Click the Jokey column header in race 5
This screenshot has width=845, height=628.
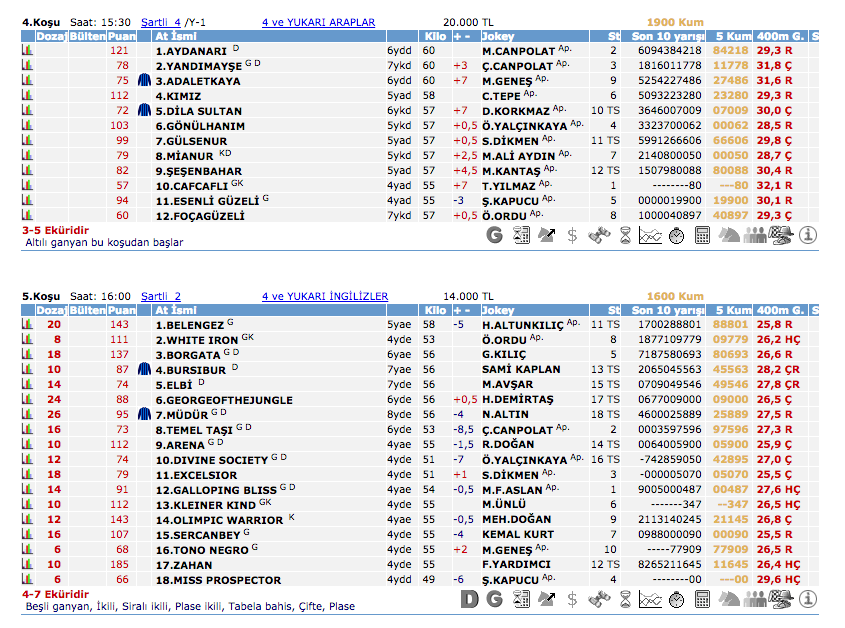pos(497,311)
